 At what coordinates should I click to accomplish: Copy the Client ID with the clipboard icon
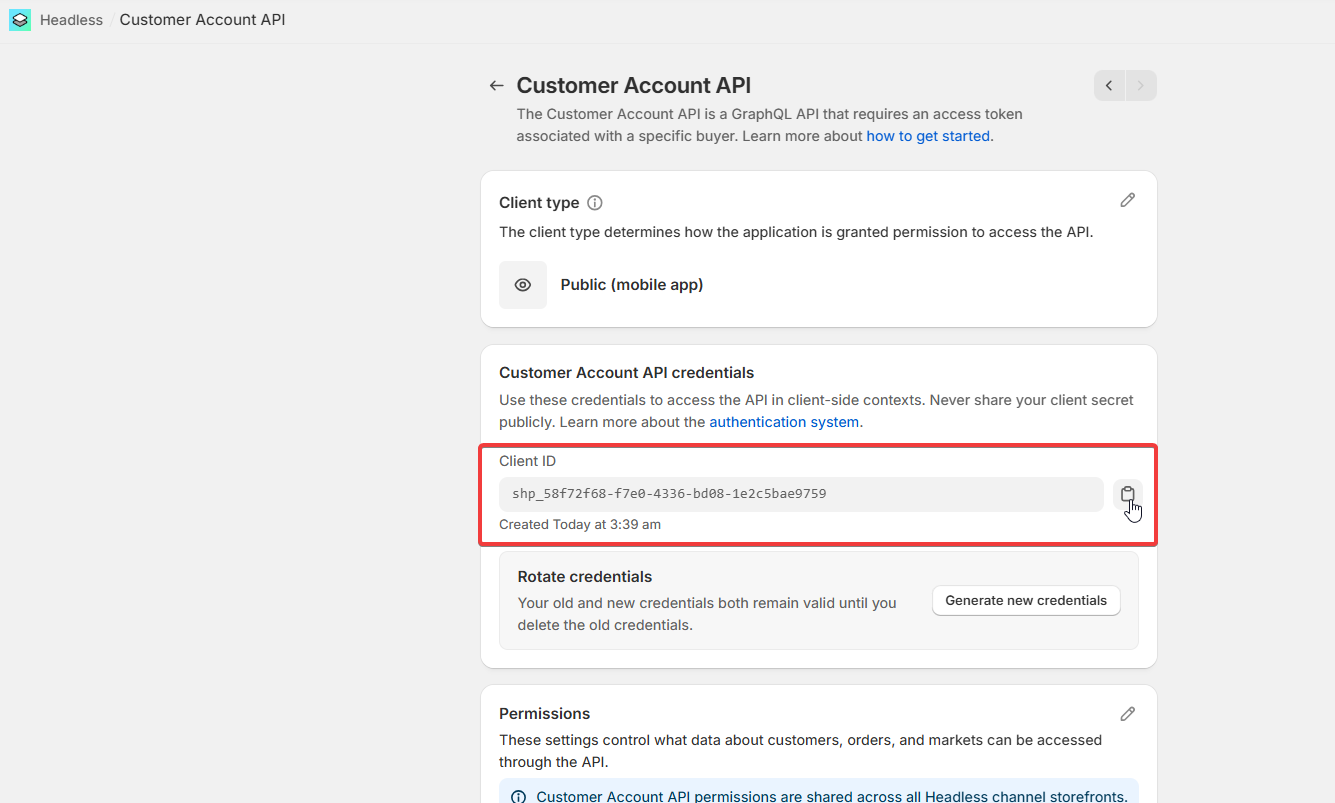click(1127, 494)
